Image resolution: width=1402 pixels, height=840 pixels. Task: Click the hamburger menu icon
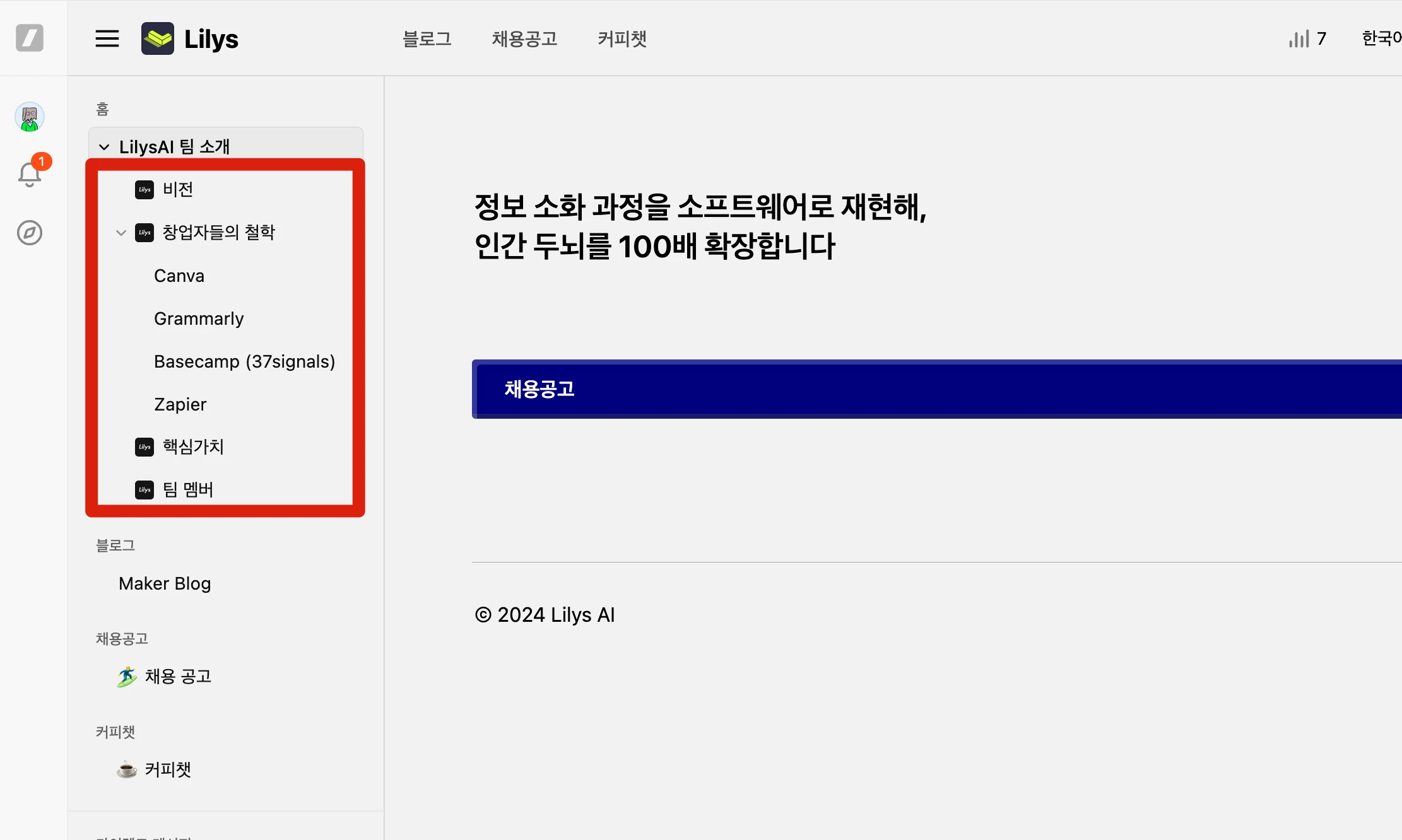tap(107, 38)
